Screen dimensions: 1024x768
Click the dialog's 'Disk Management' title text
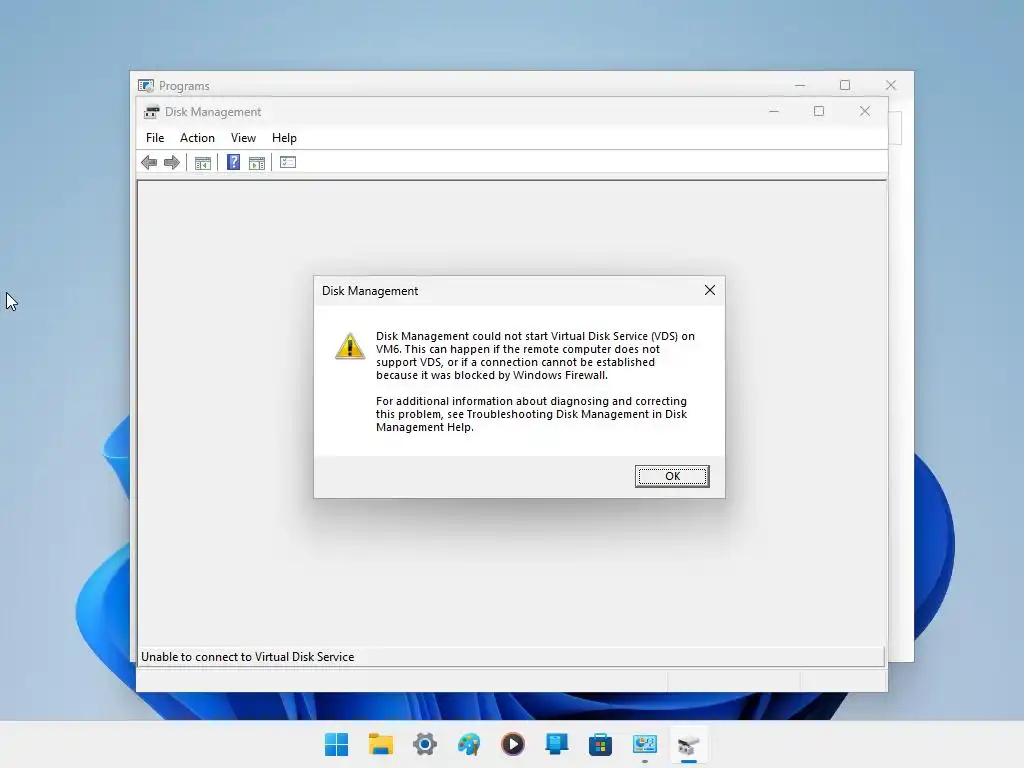pos(370,291)
